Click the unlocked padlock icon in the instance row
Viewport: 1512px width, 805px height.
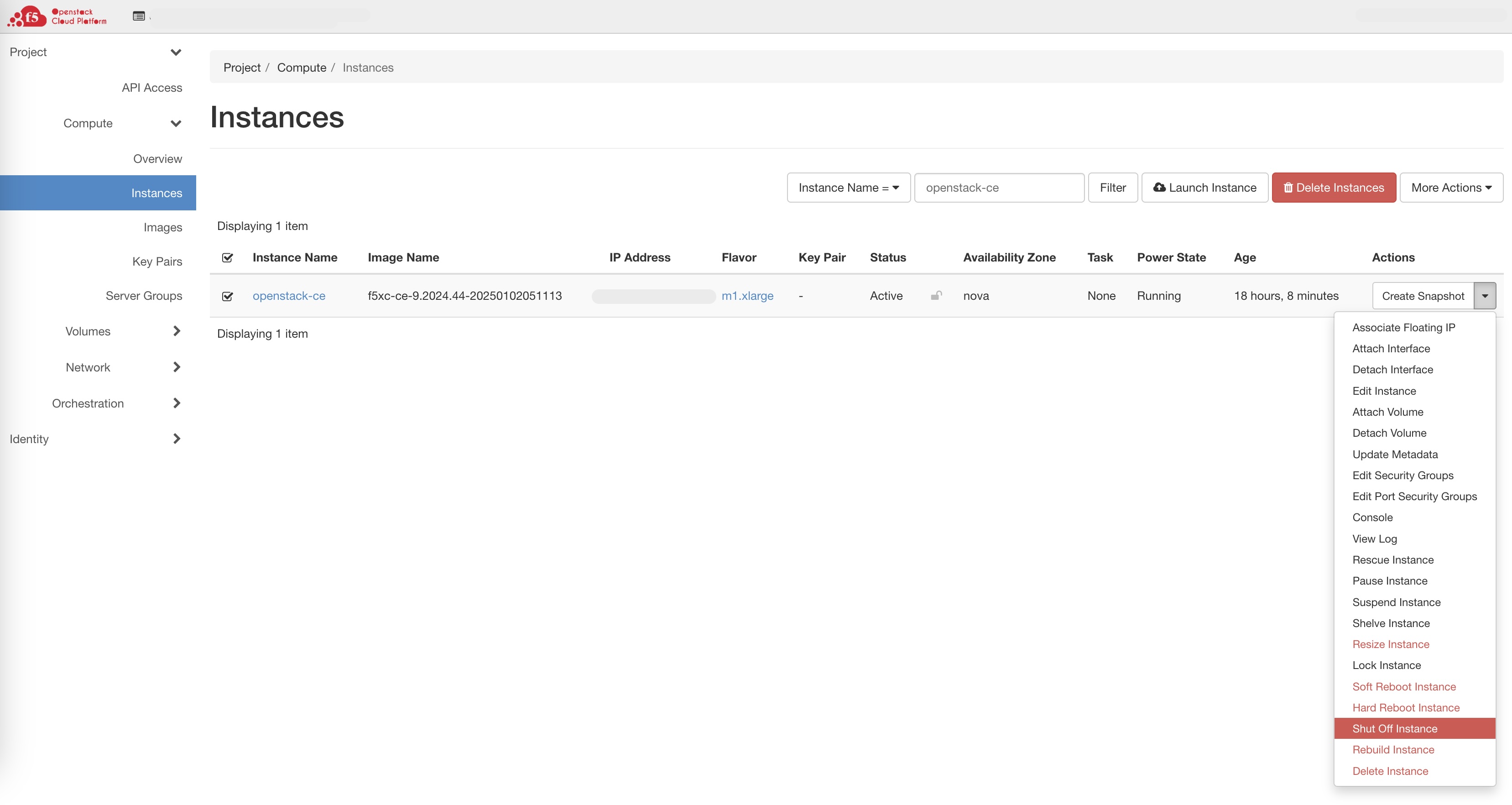tap(936, 296)
